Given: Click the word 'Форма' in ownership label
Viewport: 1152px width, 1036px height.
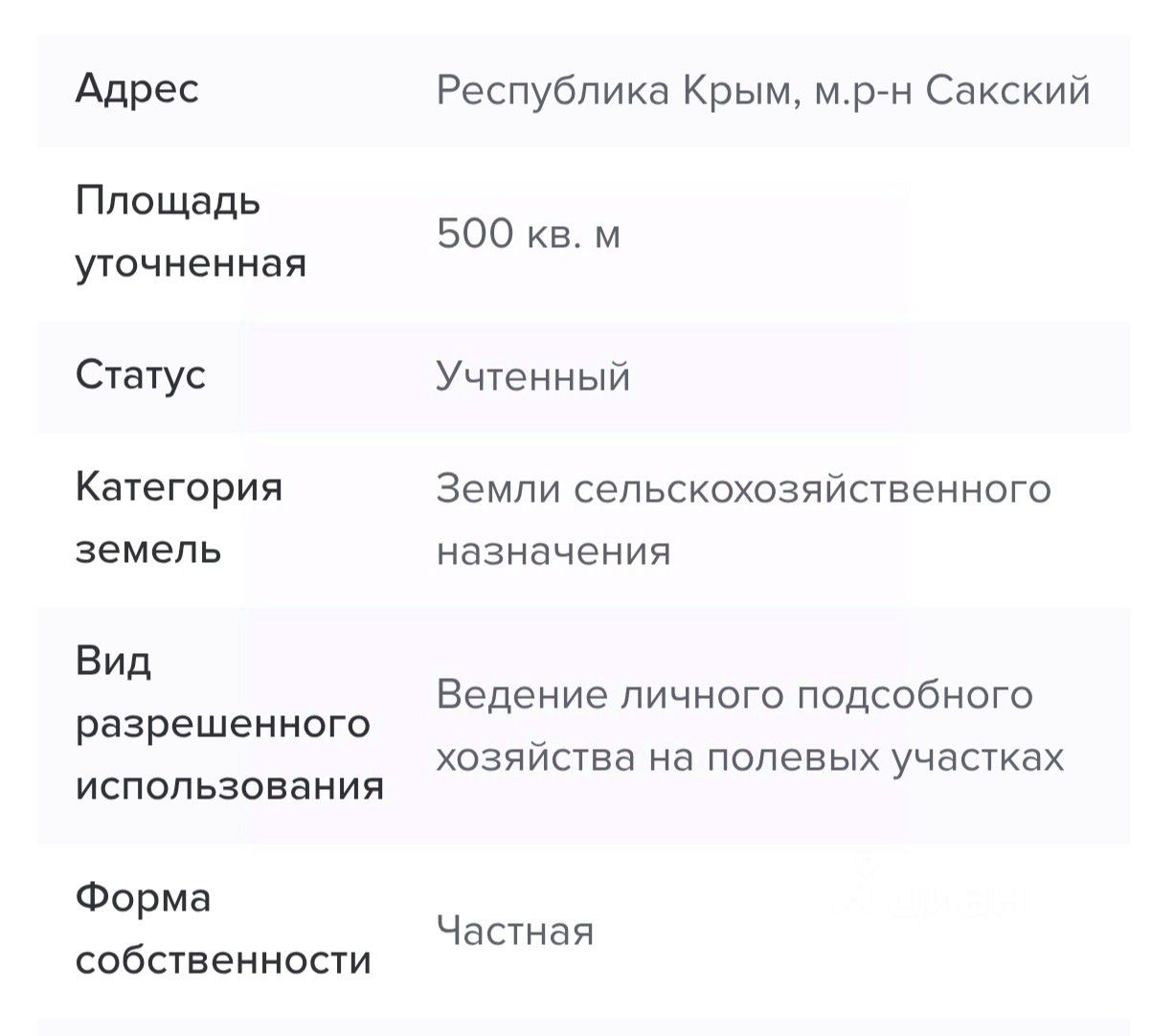Looking at the screenshot, I should tap(143, 898).
